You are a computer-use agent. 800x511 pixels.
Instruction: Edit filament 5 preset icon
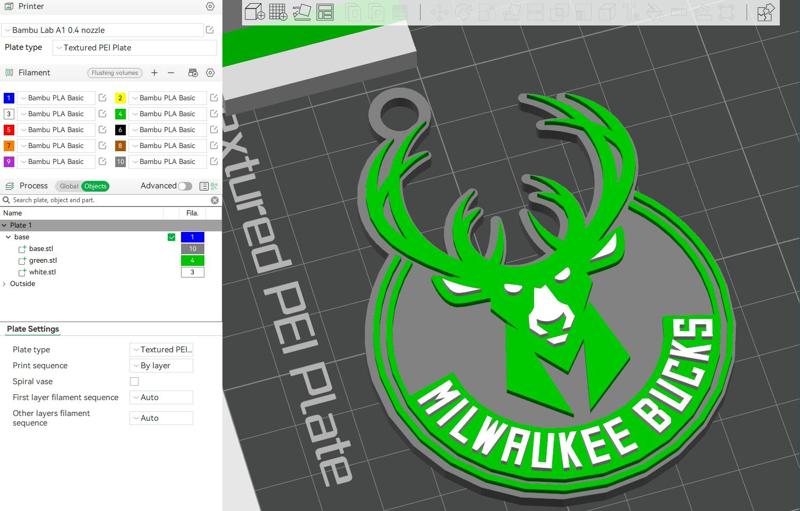coord(102,130)
